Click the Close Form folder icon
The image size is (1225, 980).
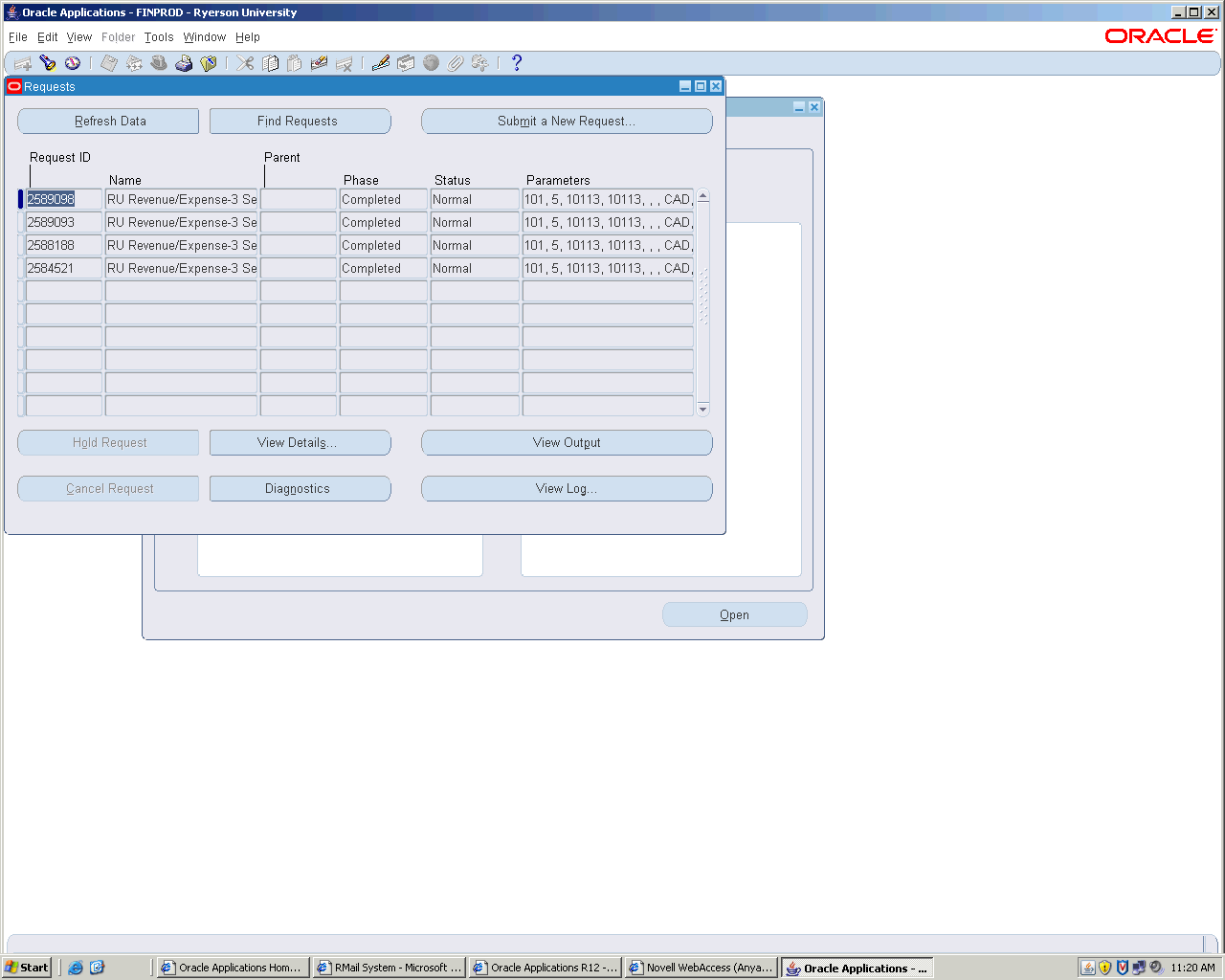coord(209,63)
